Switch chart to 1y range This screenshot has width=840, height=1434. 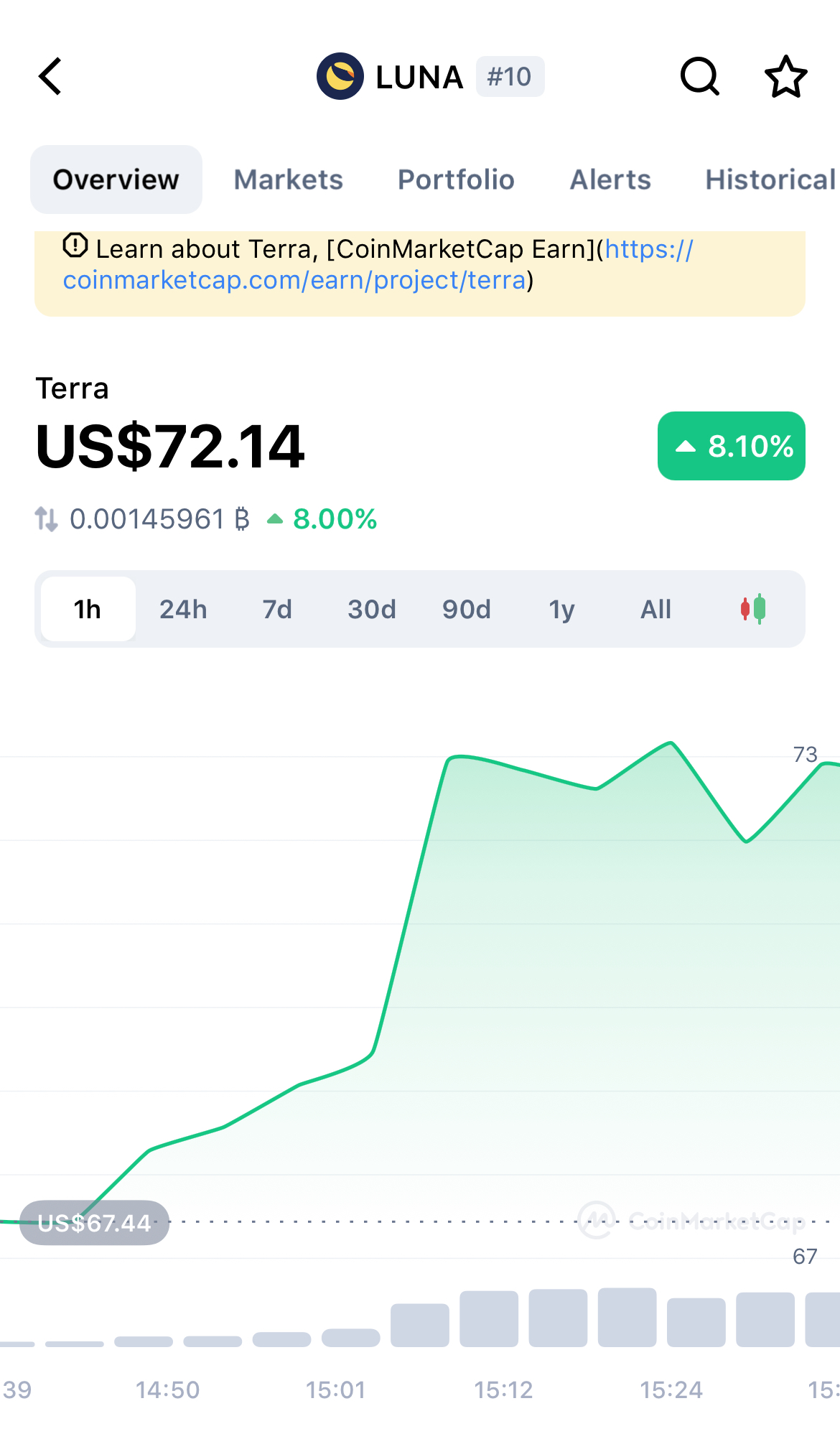pos(561,609)
